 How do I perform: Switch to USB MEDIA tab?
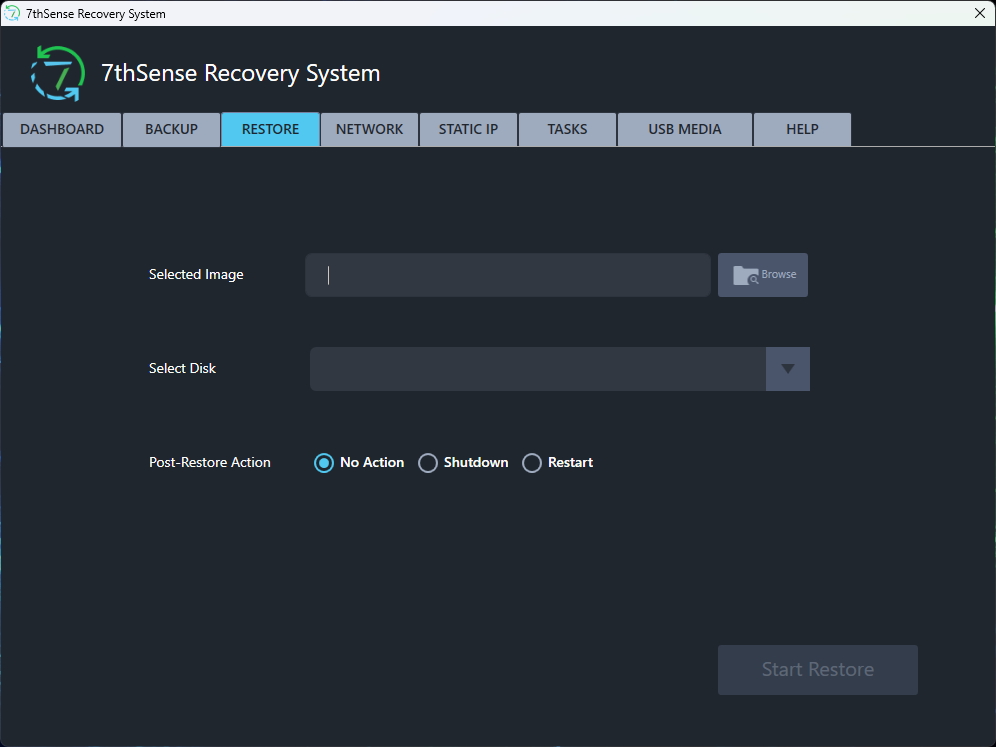(x=685, y=130)
